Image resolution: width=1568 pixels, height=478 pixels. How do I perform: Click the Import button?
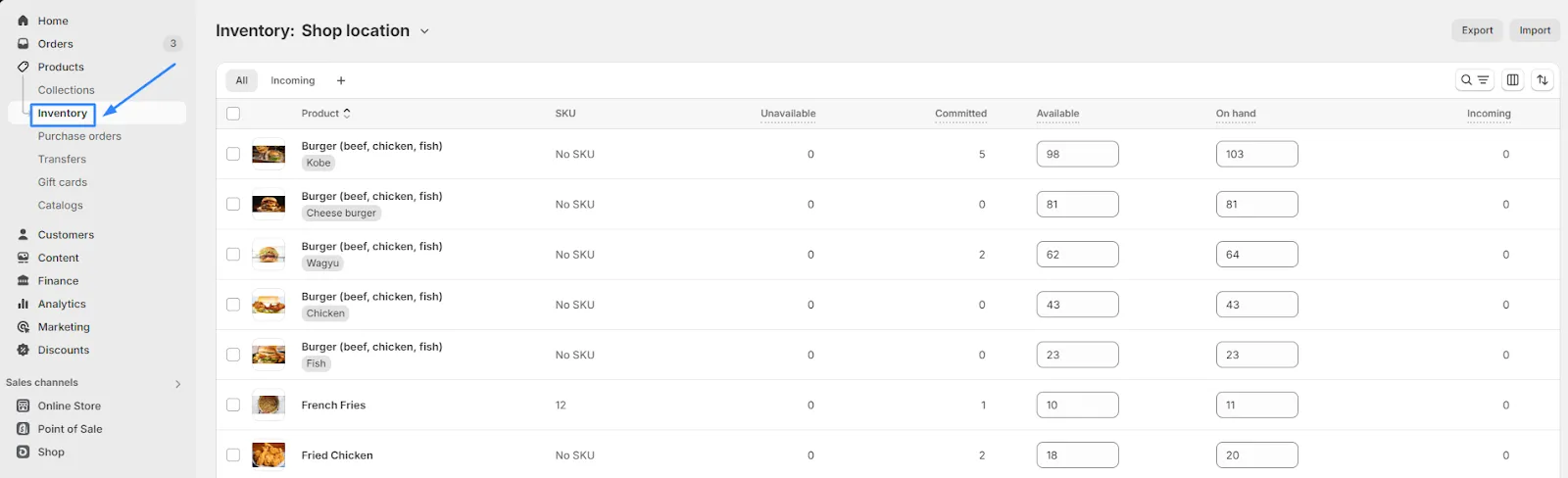pyautogui.click(x=1535, y=30)
